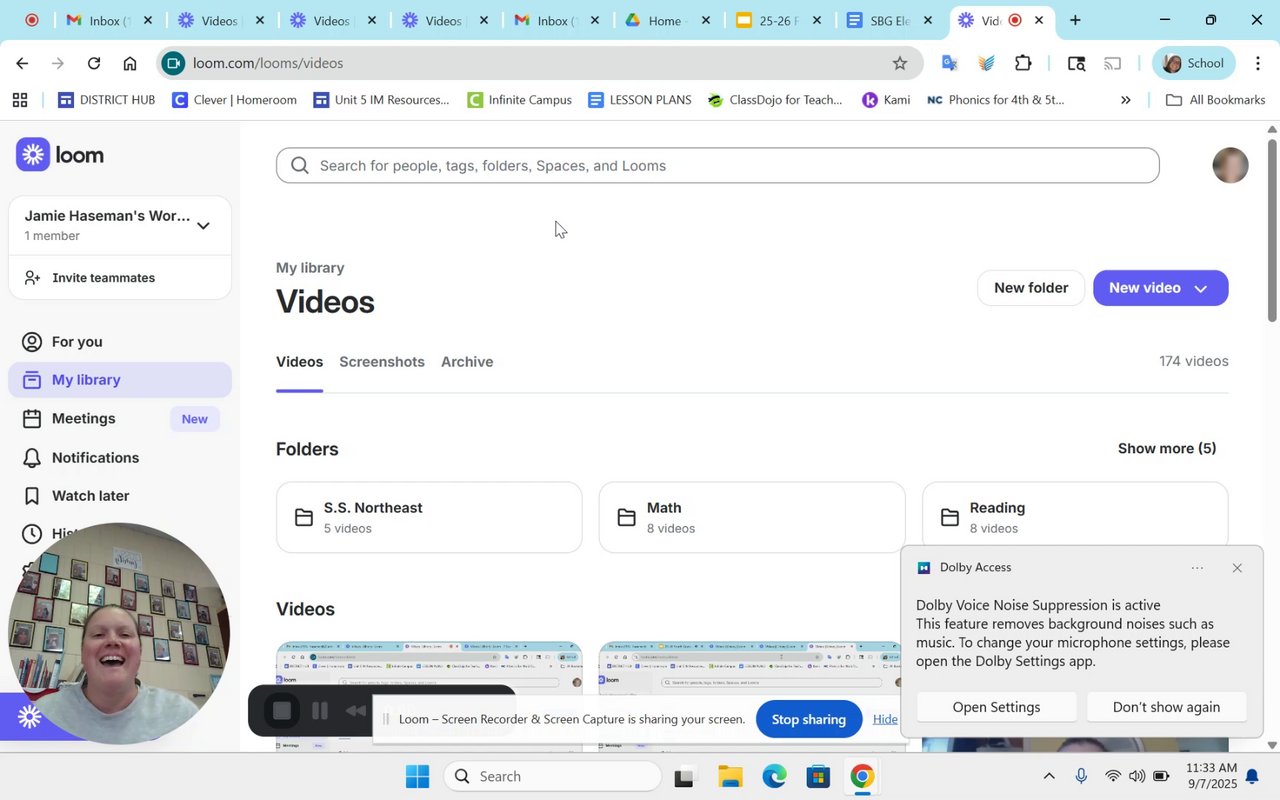Open the Math folder
Screen dimensions: 1280x800
tap(752, 517)
